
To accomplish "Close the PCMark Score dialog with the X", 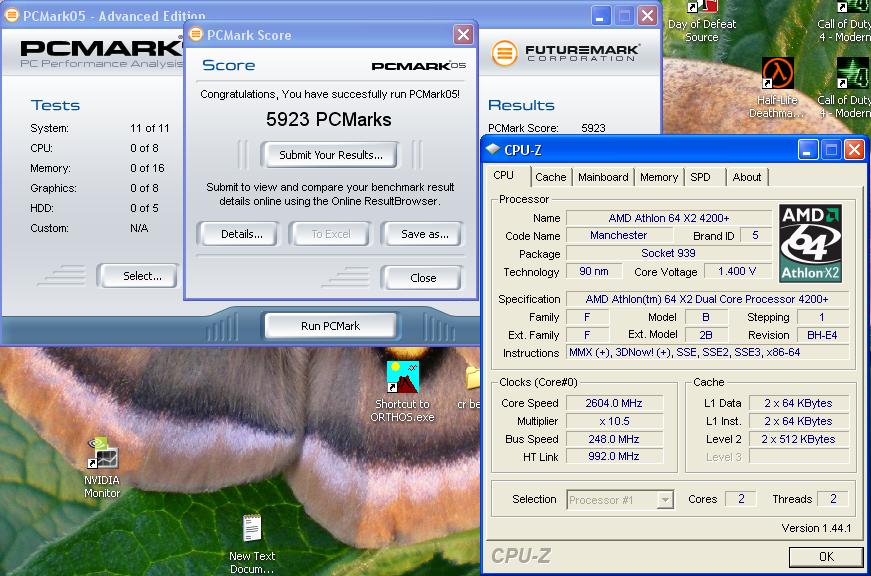I will coord(463,34).
